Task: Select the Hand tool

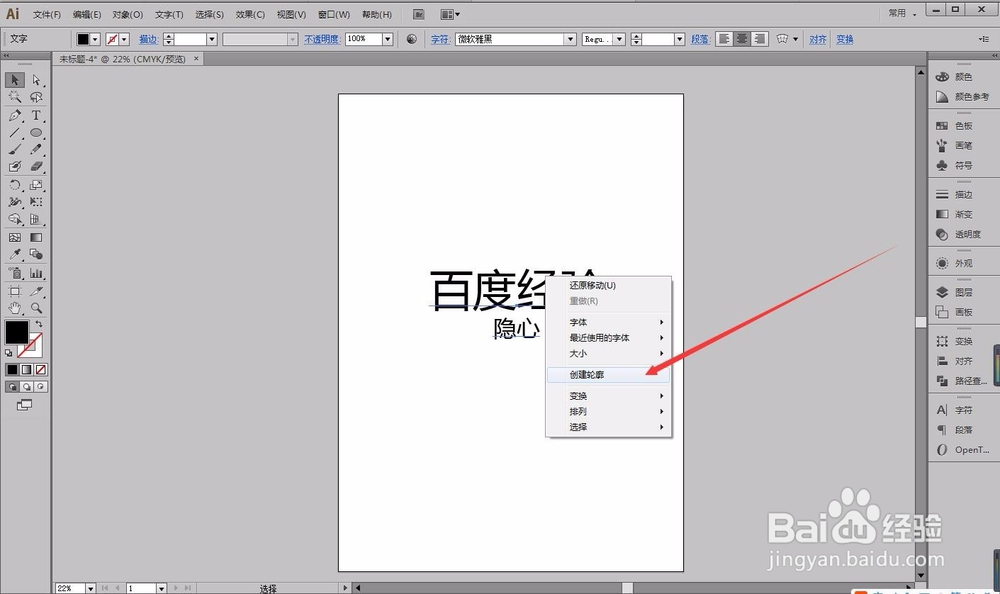Action: coord(15,308)
